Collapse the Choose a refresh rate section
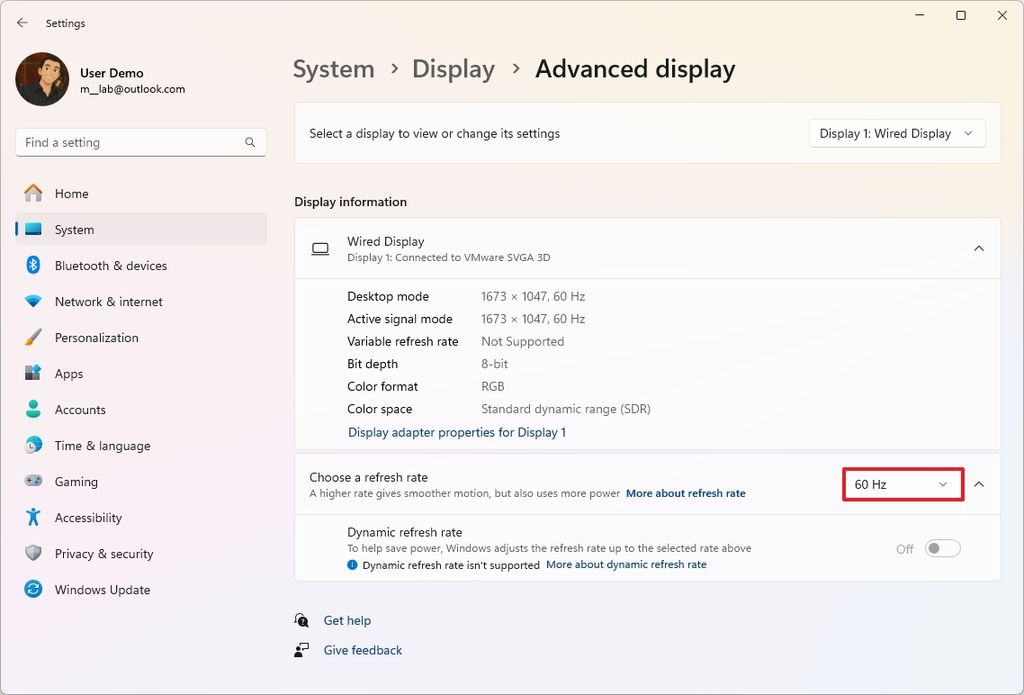The height and width of the screenshot is (695, 1024). tap(979, 484)
